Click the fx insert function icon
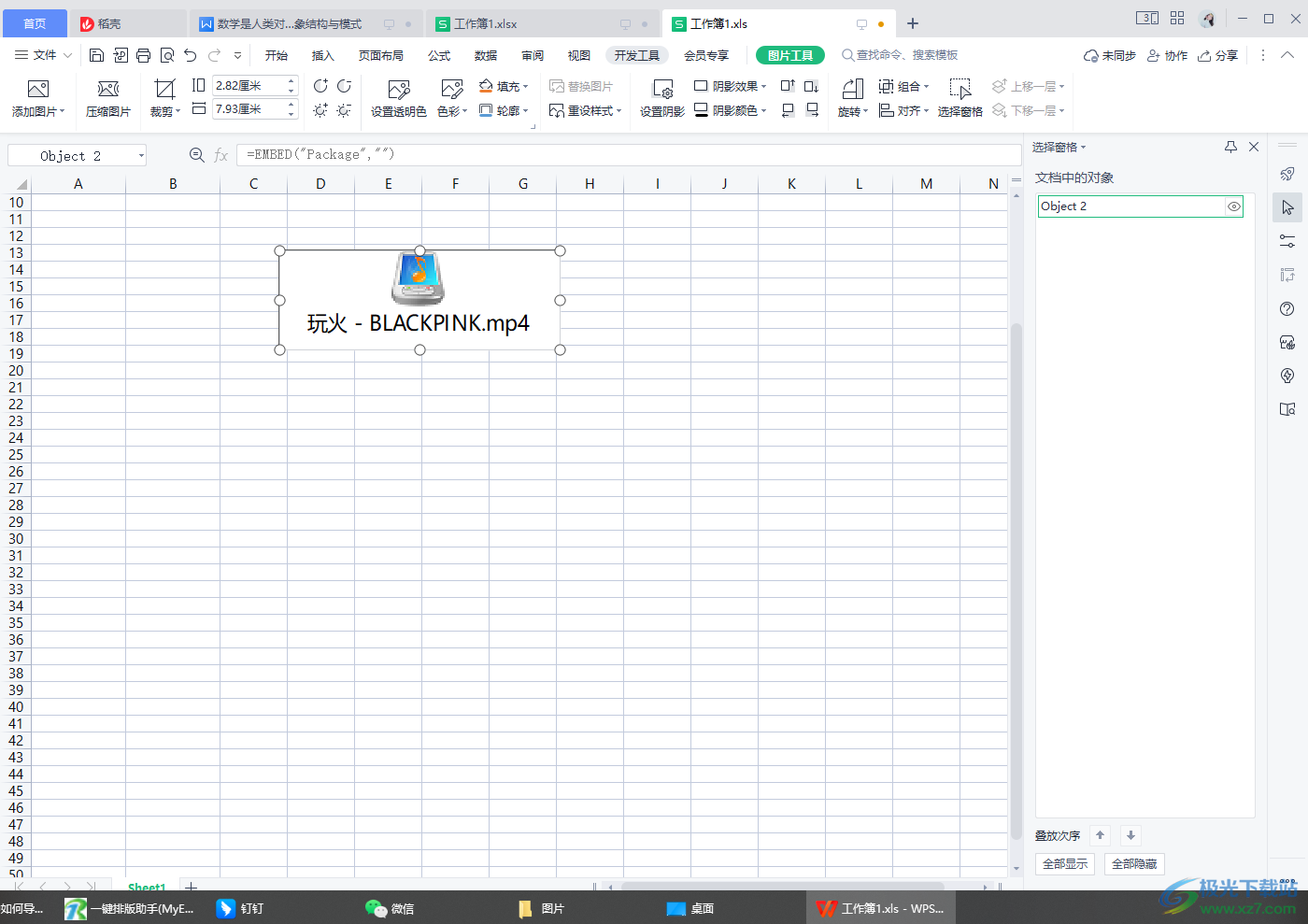 coord(221,155)
